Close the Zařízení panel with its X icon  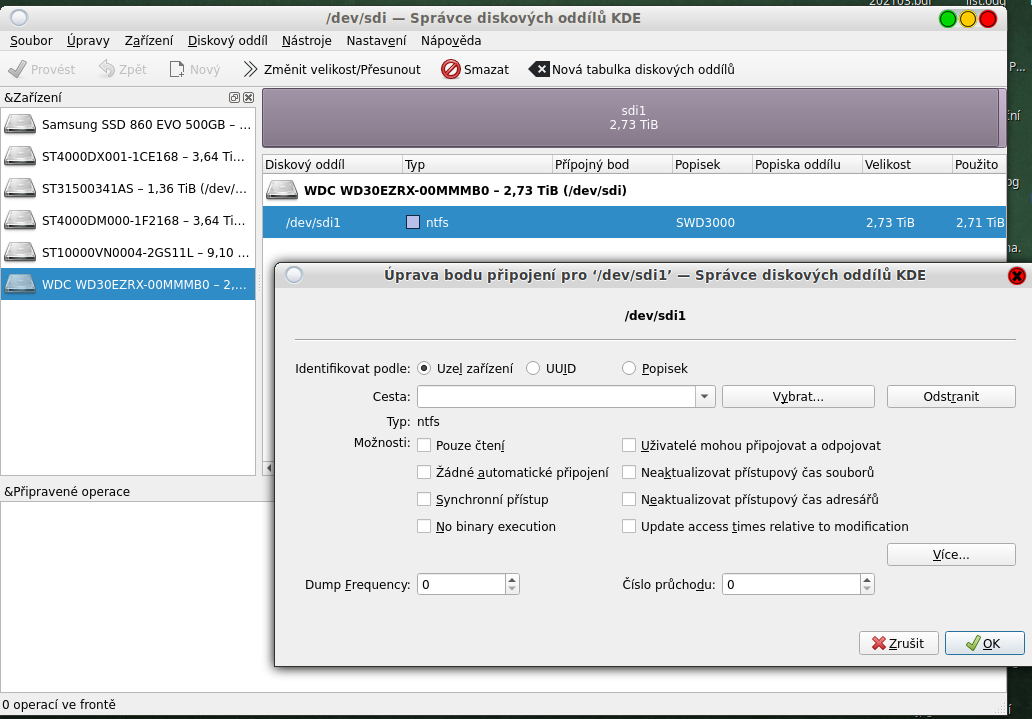pos(248,97)
